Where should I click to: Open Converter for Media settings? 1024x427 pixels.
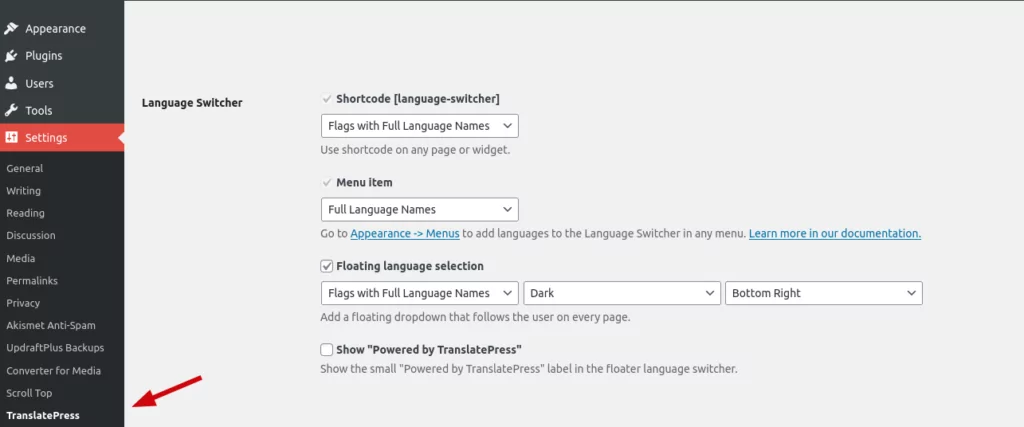(x=54, y=371)
